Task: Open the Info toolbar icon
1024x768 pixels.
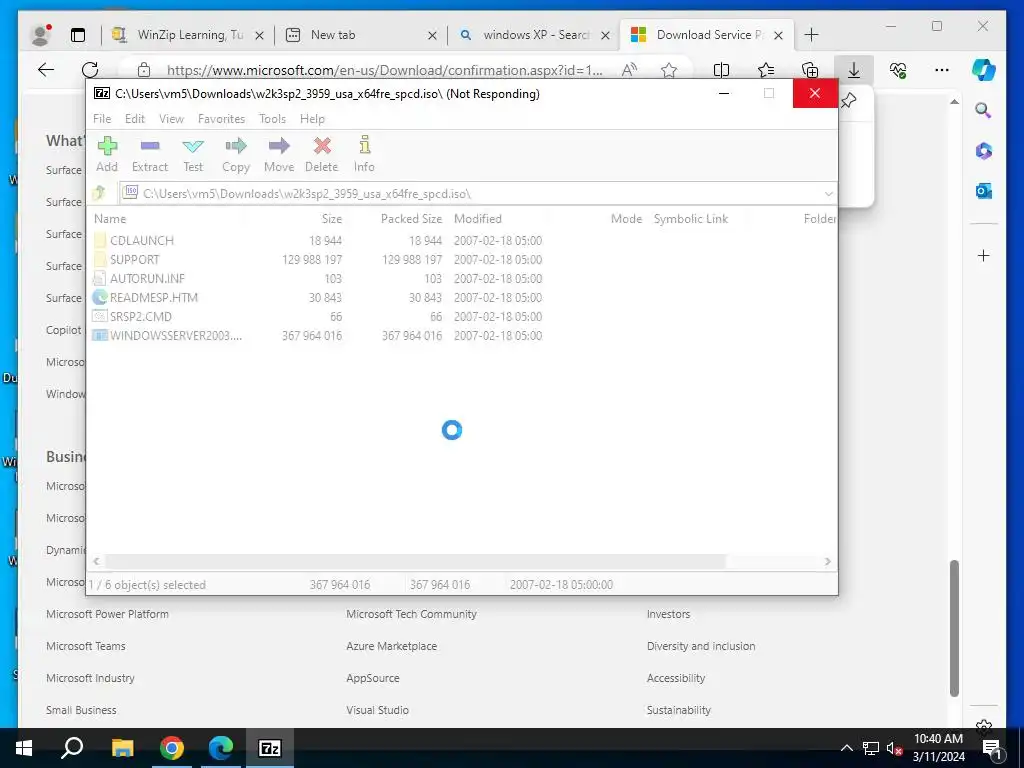Action: pos(364,144)
